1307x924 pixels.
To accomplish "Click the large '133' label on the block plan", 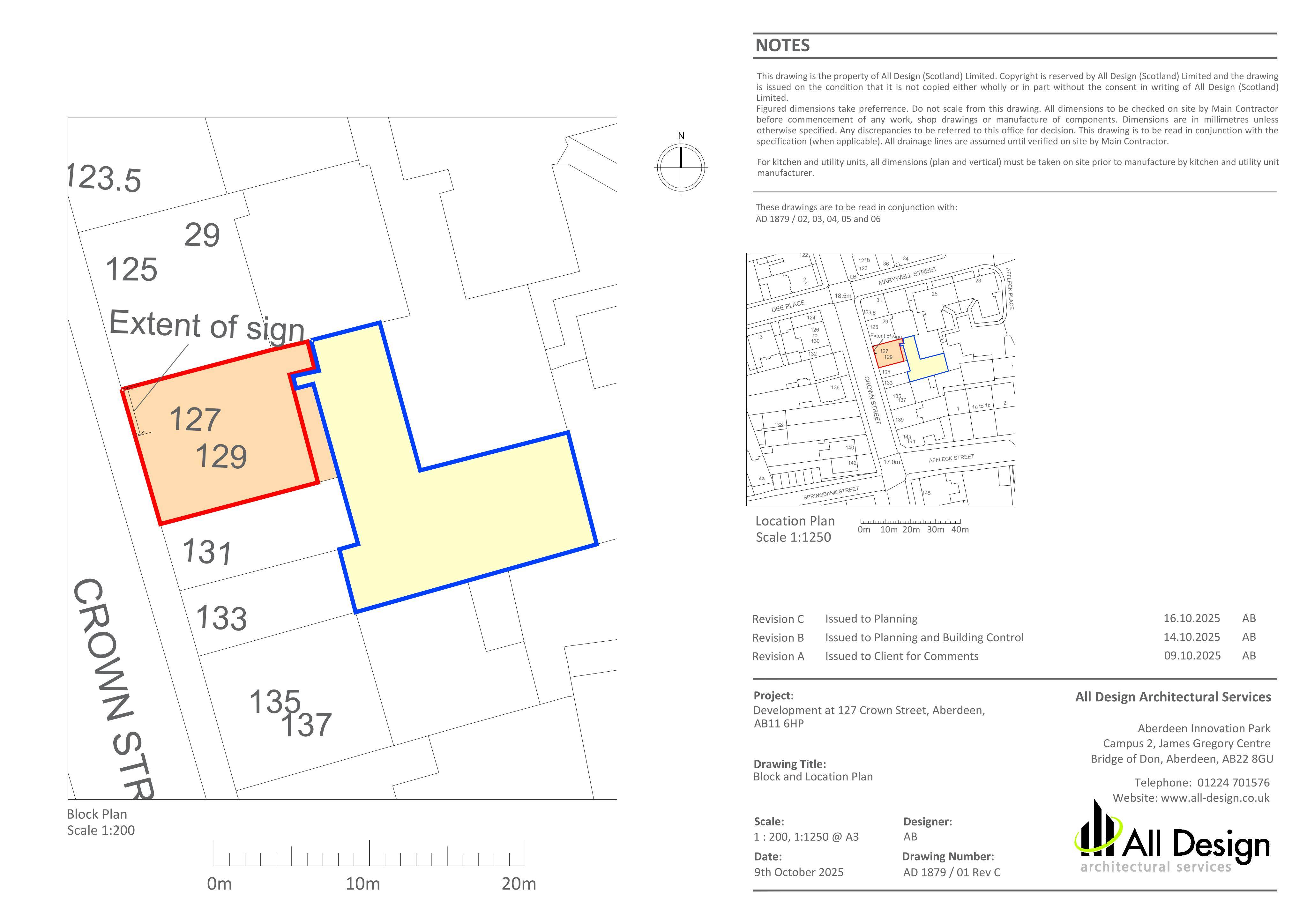I will [x=221, y=618].
